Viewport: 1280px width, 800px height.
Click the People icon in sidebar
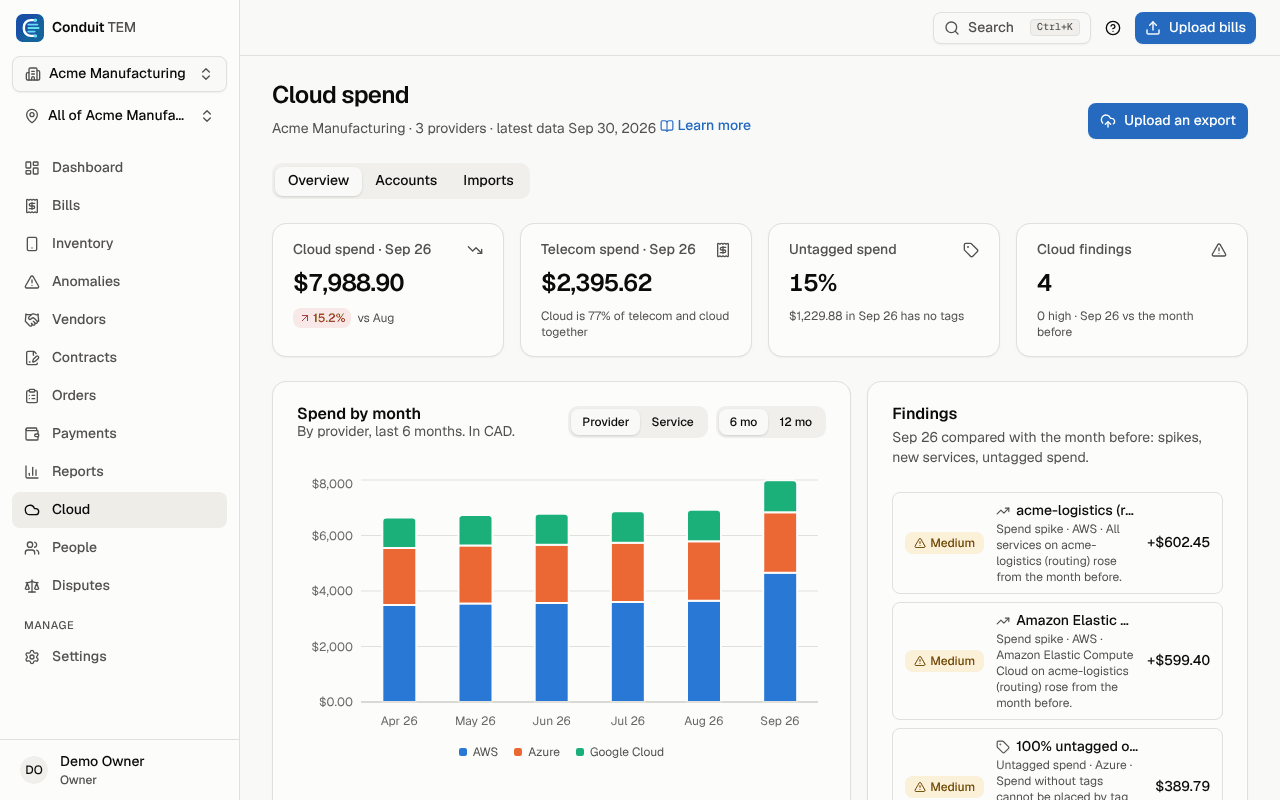point(32,548)
